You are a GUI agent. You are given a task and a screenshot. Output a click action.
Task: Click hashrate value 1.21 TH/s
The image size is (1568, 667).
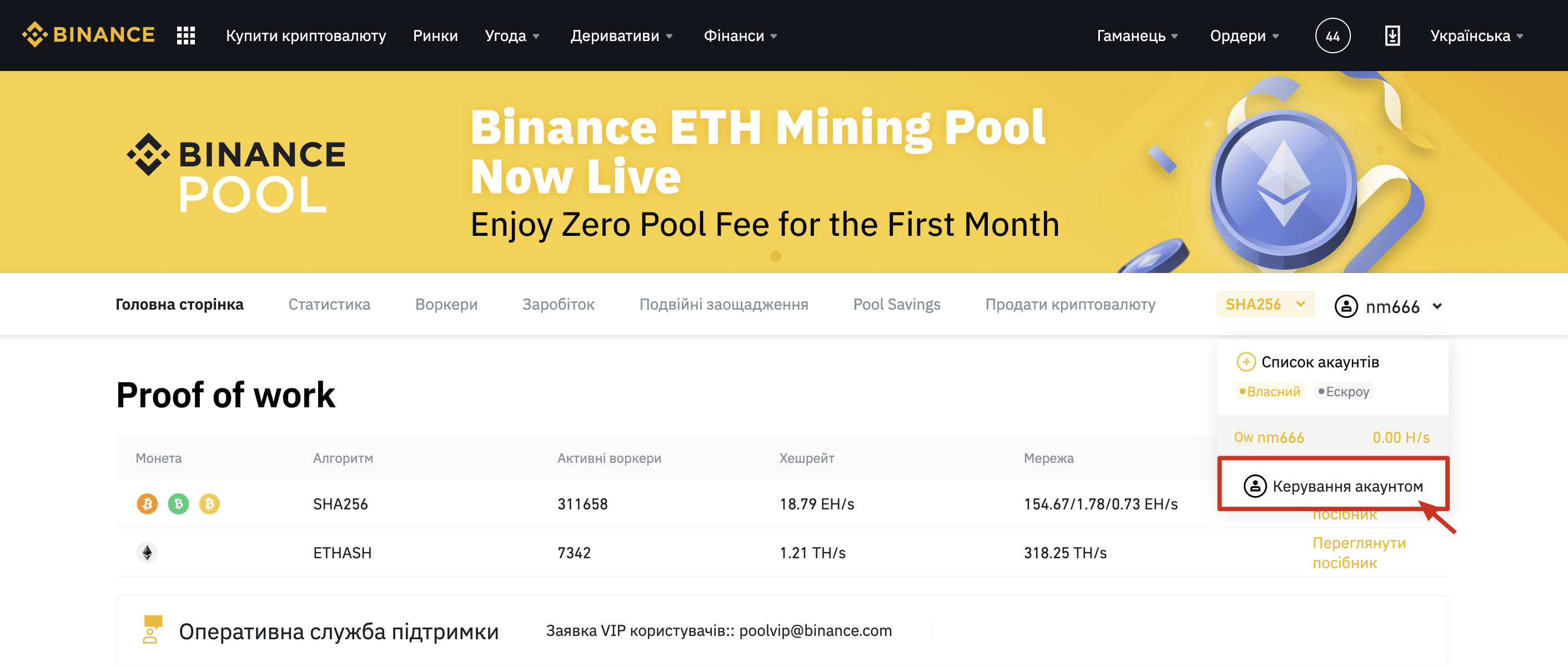[x=812, y=552]
